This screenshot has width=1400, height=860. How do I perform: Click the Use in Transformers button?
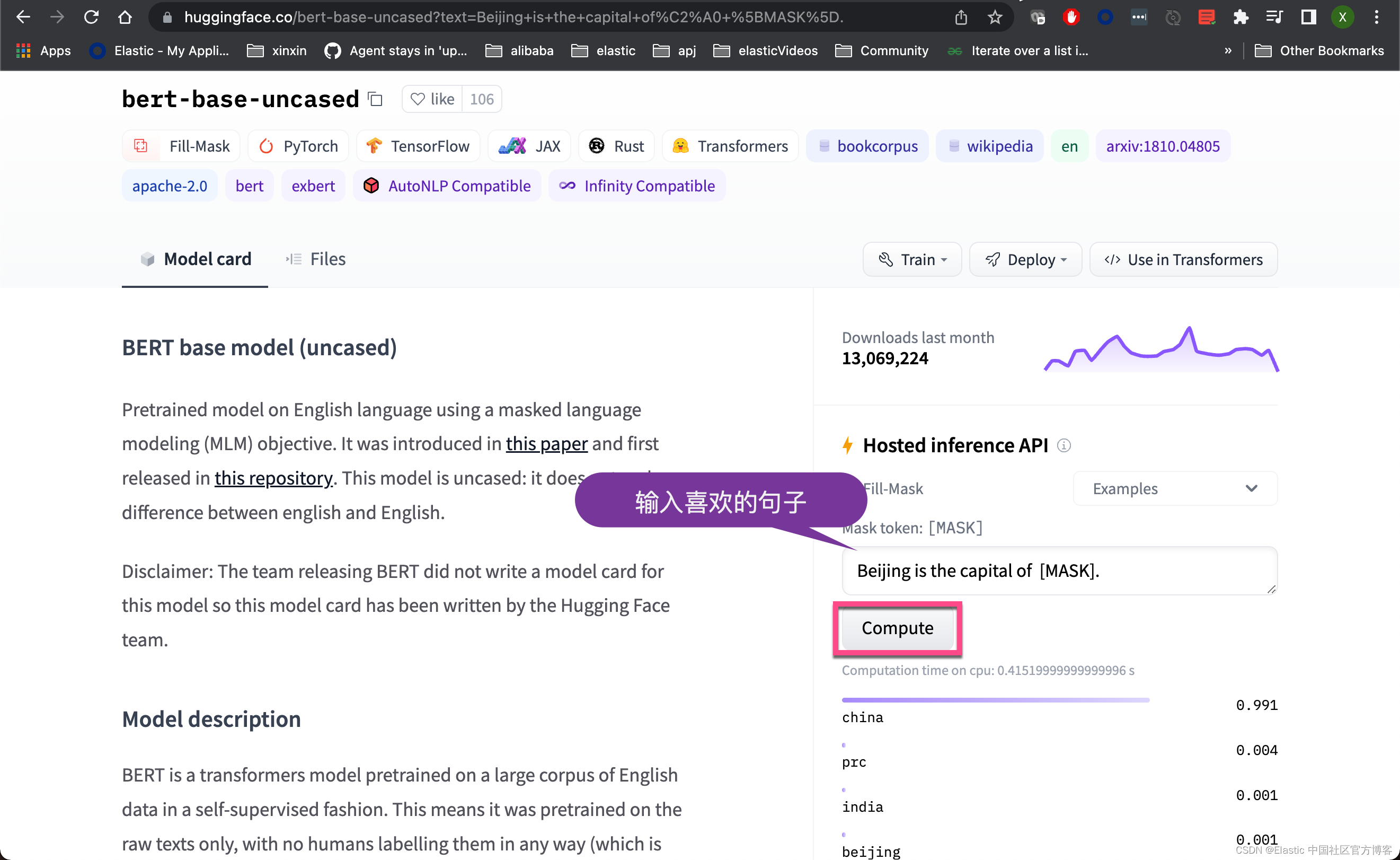coord(1183,259)
